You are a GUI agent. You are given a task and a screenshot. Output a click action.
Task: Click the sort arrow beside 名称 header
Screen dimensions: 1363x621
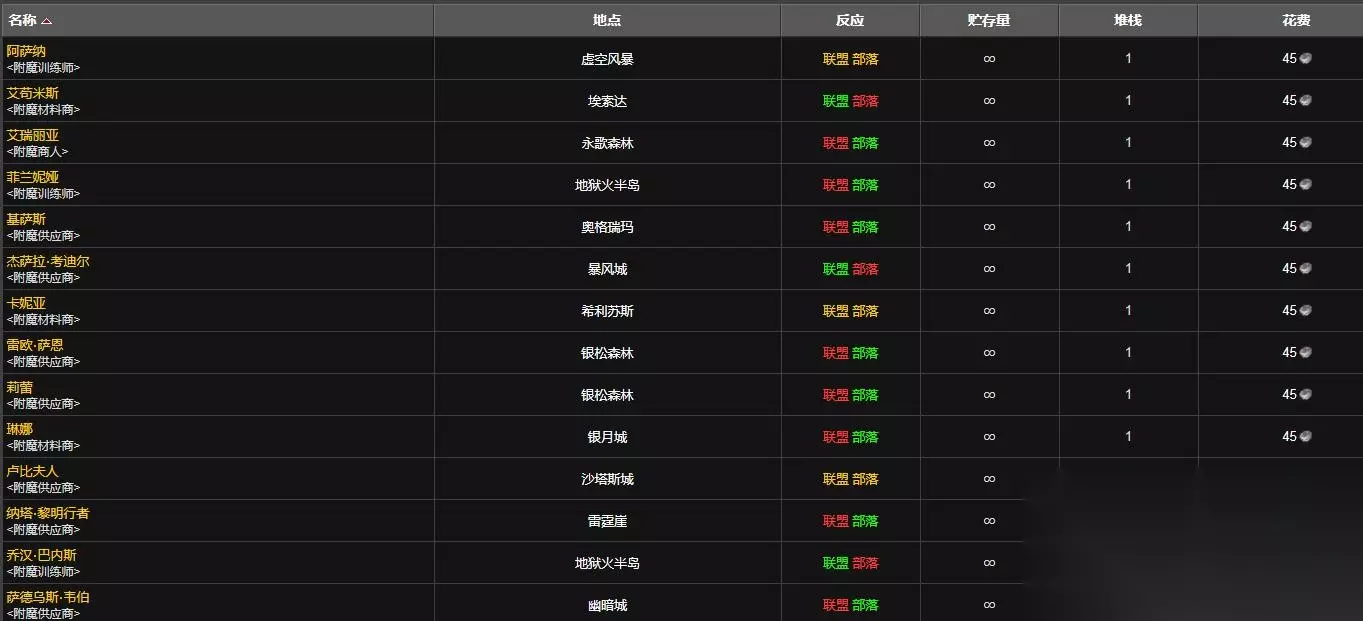pyautogui.click(x=47, y=21)
